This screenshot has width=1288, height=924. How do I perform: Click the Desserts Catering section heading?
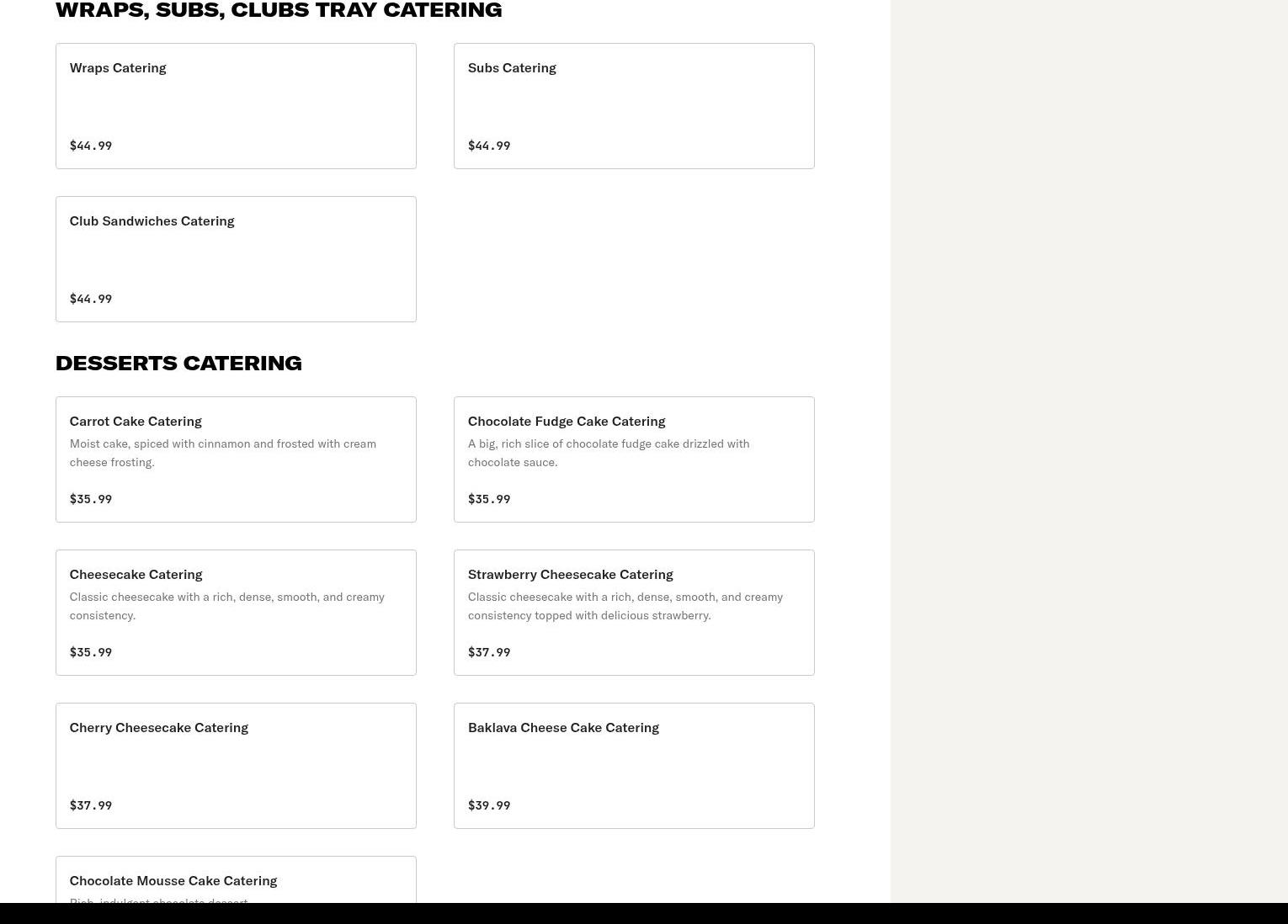pos(178,363)
